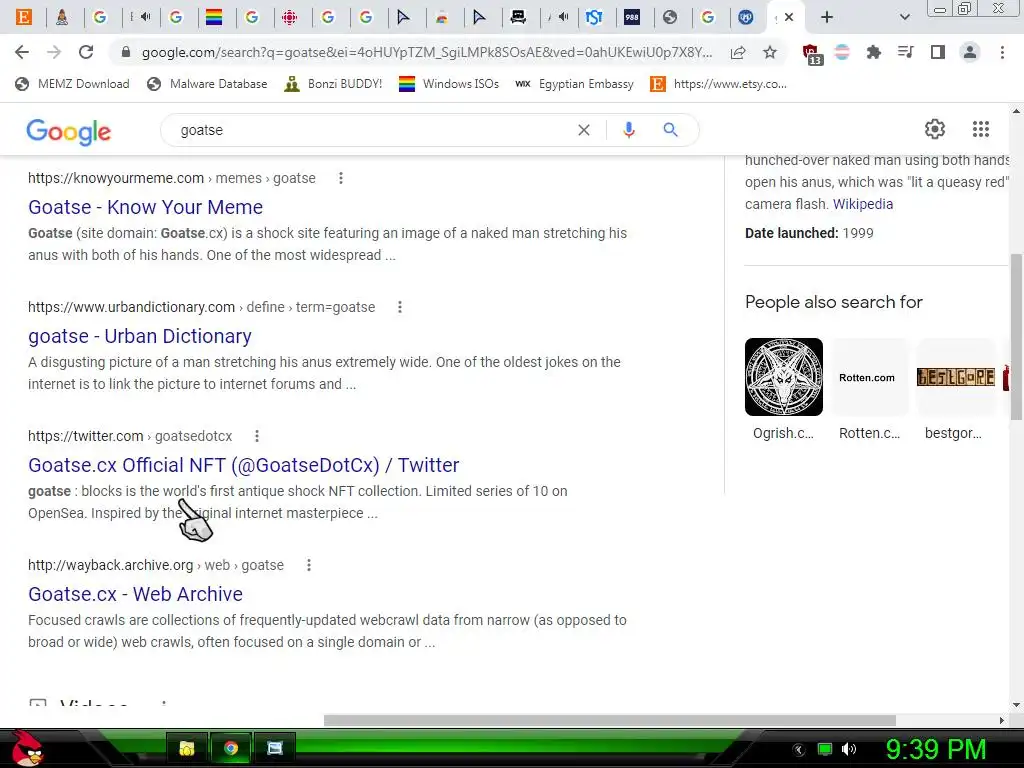Open the Malware Database bookmark
The width and height of the screenshot is (1024, 768).
point(207,84)
